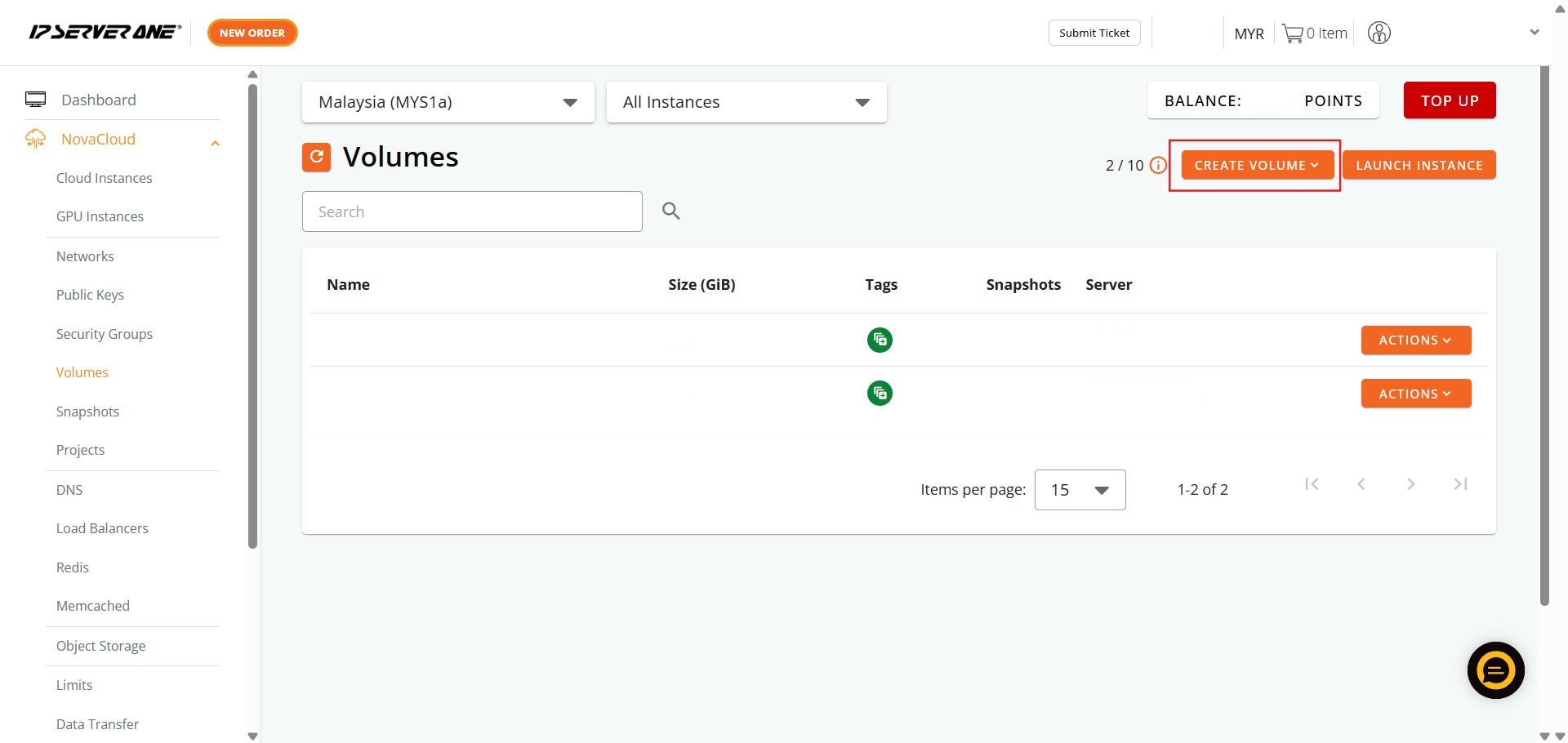
Task: Open the user account profile icon
Action: [x=1379, y=33]
